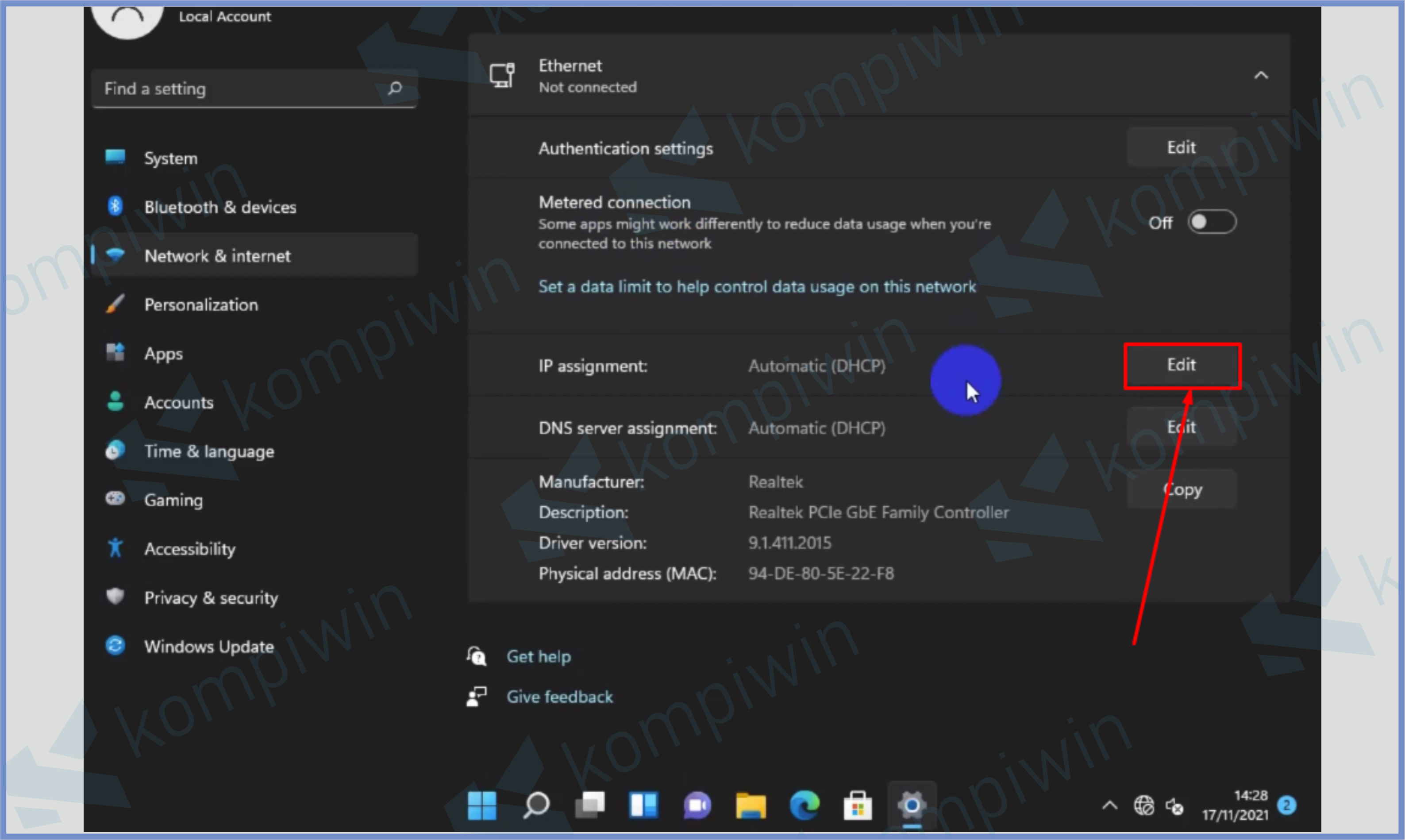Select the Accessibility icon

tap(115, 548)
